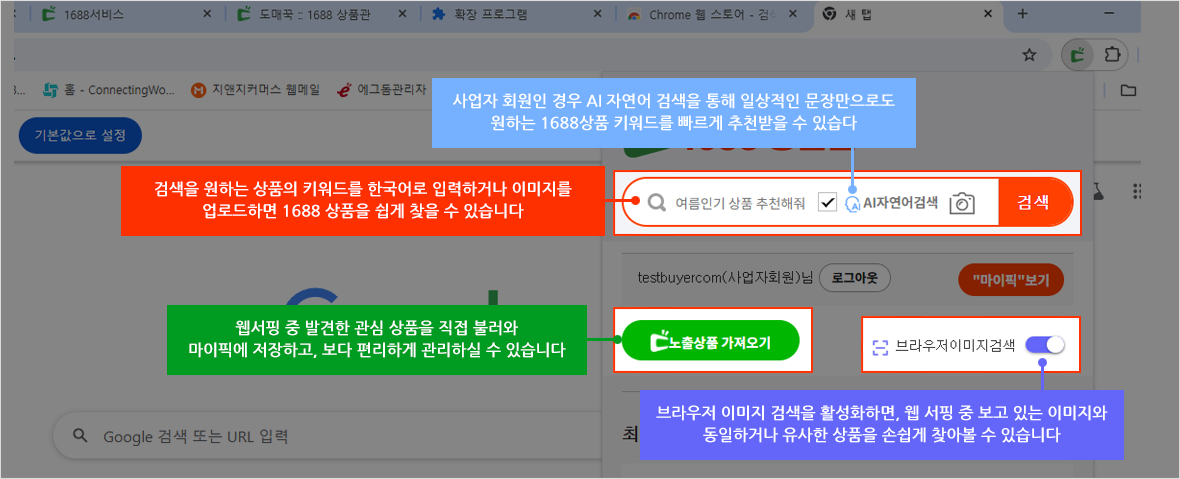
Task: Open the 홈 - ConnectingWo... bookmark
Action: coord(108,90)
